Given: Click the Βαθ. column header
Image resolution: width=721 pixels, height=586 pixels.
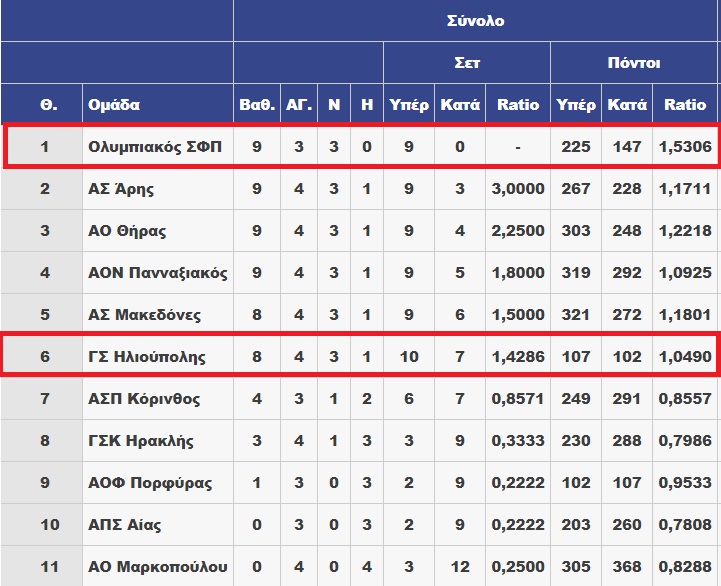Looking at the screenshot, I should [257, 105].
